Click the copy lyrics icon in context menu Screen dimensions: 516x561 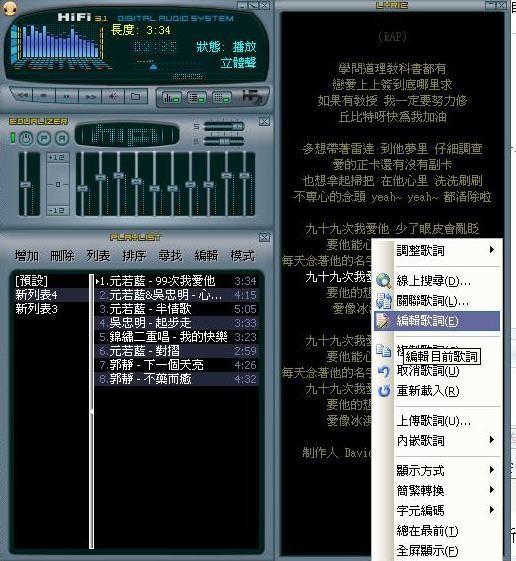(x=384, y=351)
